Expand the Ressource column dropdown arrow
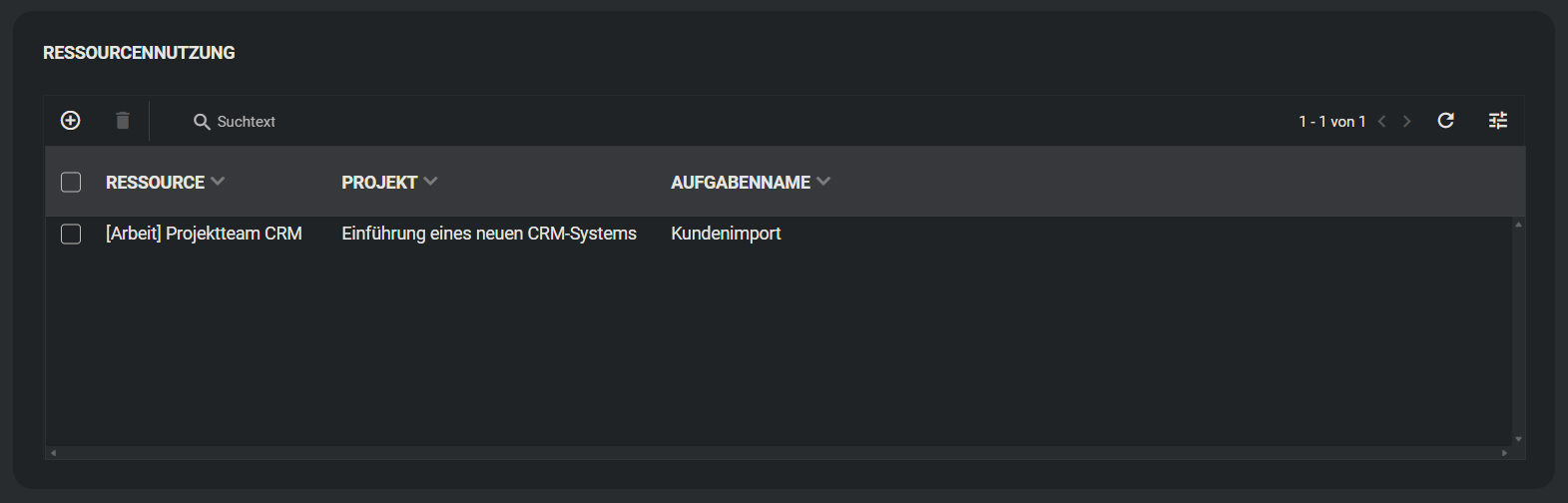1568x503 pixels. (218, 182)
